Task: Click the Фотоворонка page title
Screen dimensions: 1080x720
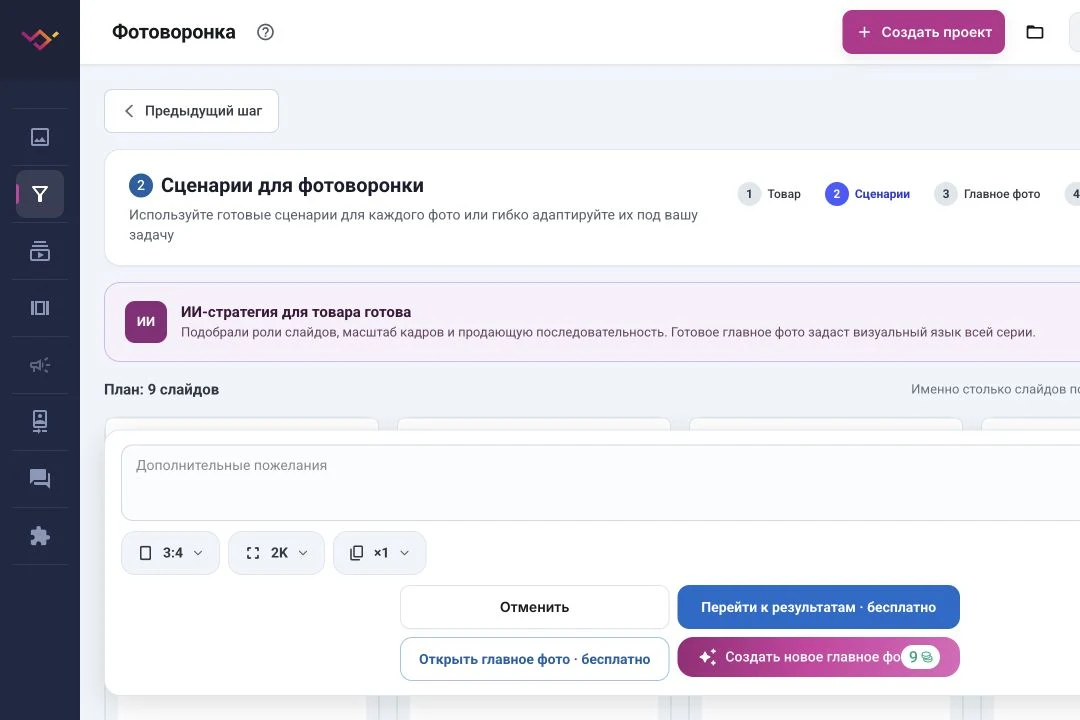Action: pyautogui.click(x=174, y=32)
